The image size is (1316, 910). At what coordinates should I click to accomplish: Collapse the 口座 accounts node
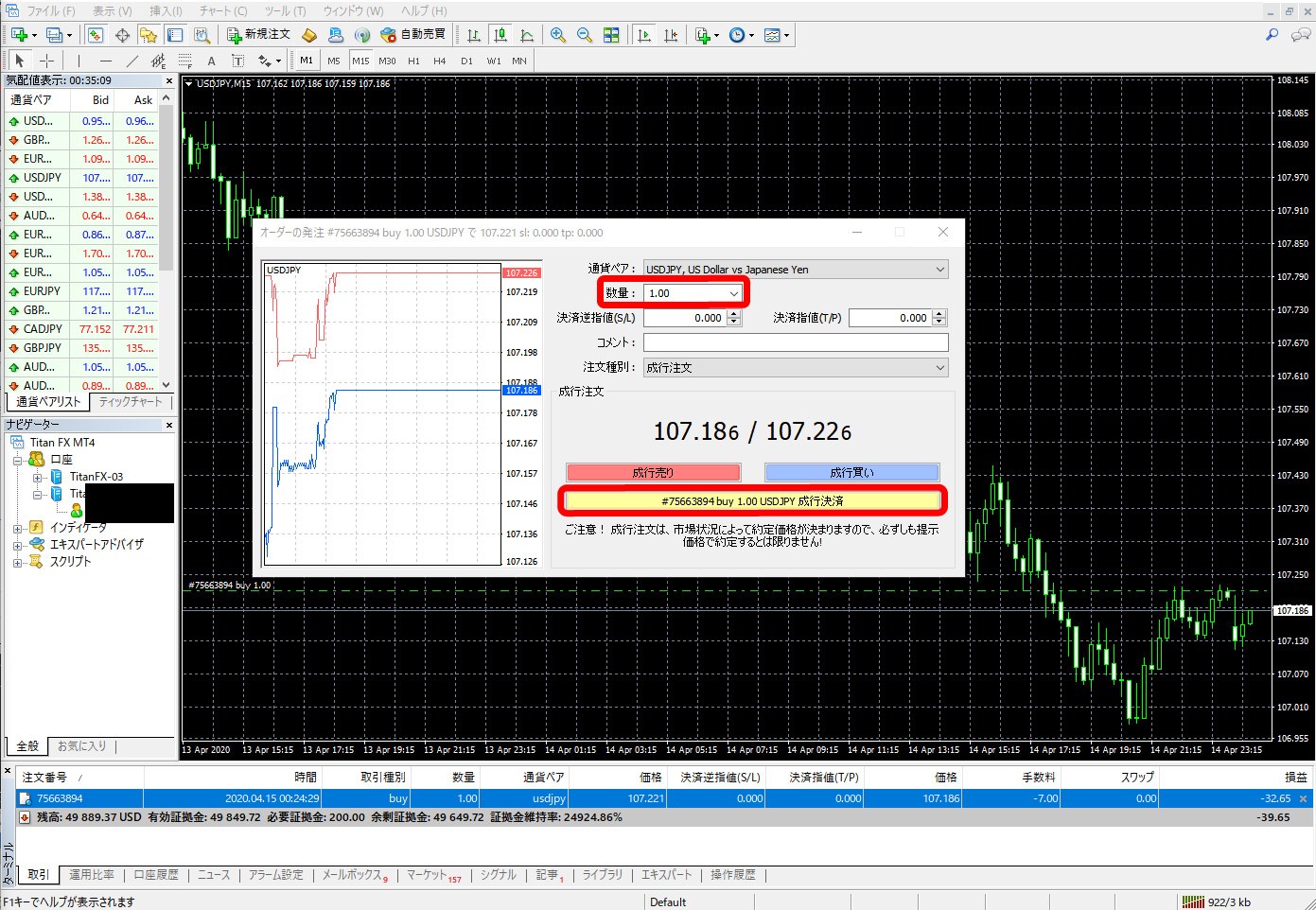click(x=17, y=460)
